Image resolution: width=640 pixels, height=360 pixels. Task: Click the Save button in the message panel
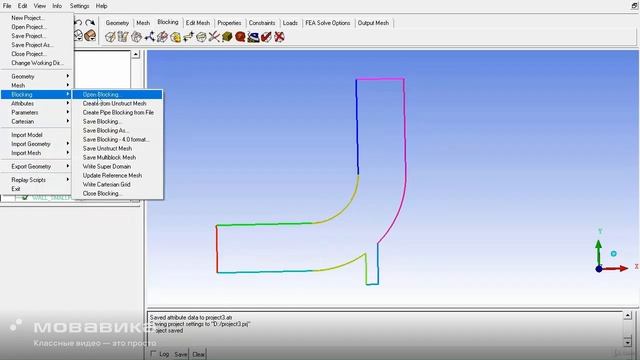[180, 354]
